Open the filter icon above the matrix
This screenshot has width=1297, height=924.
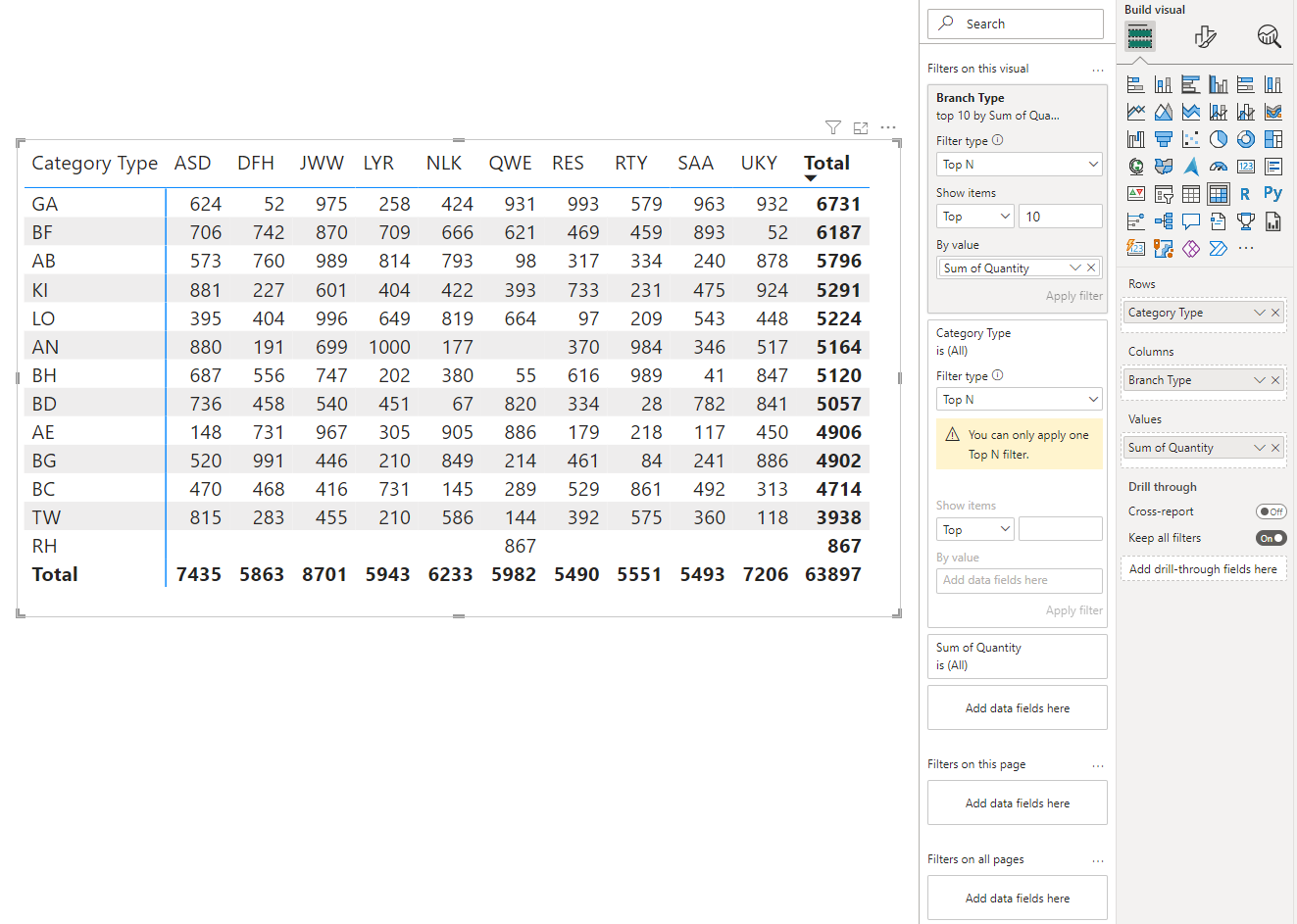click(833, 127)
